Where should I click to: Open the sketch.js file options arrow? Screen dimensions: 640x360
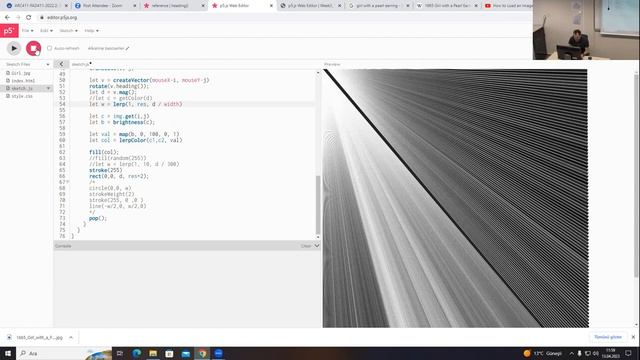pos(48,89)
